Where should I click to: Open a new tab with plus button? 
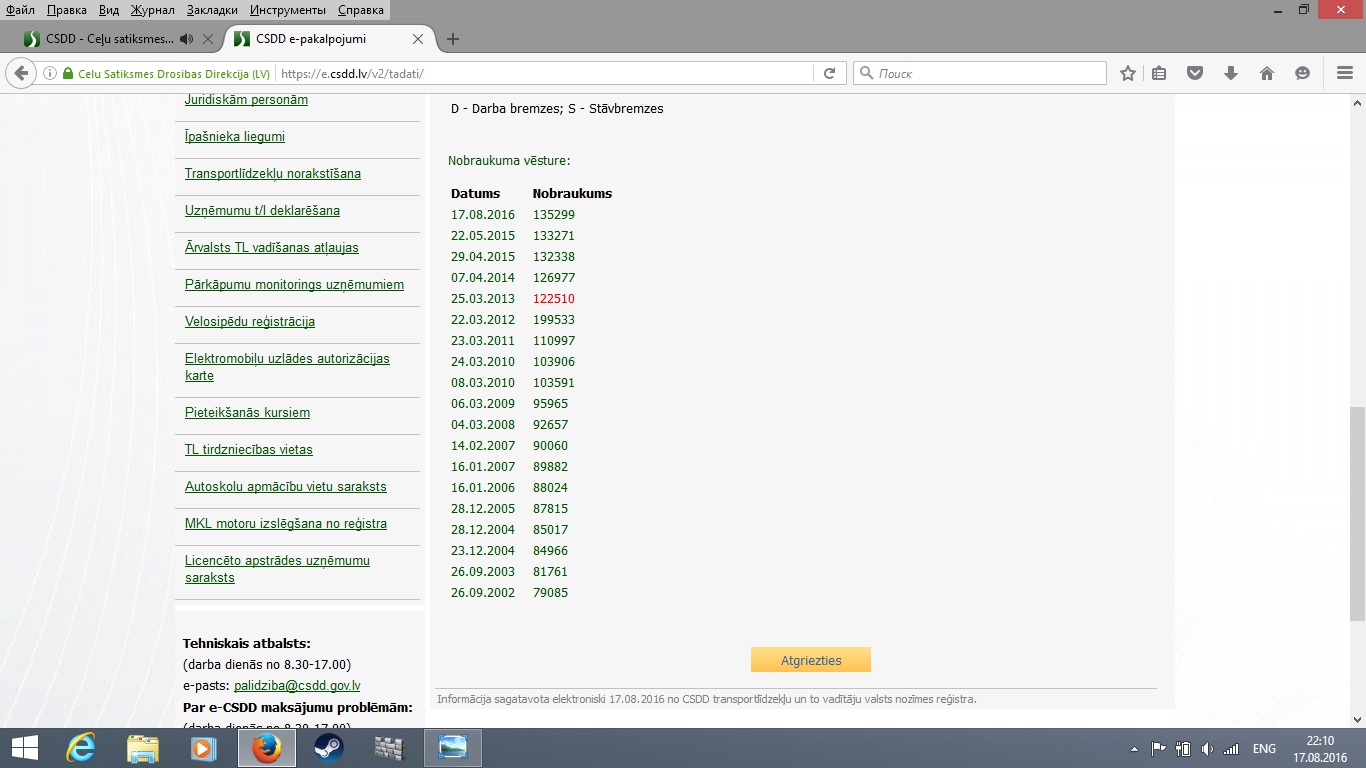[453, 39]
